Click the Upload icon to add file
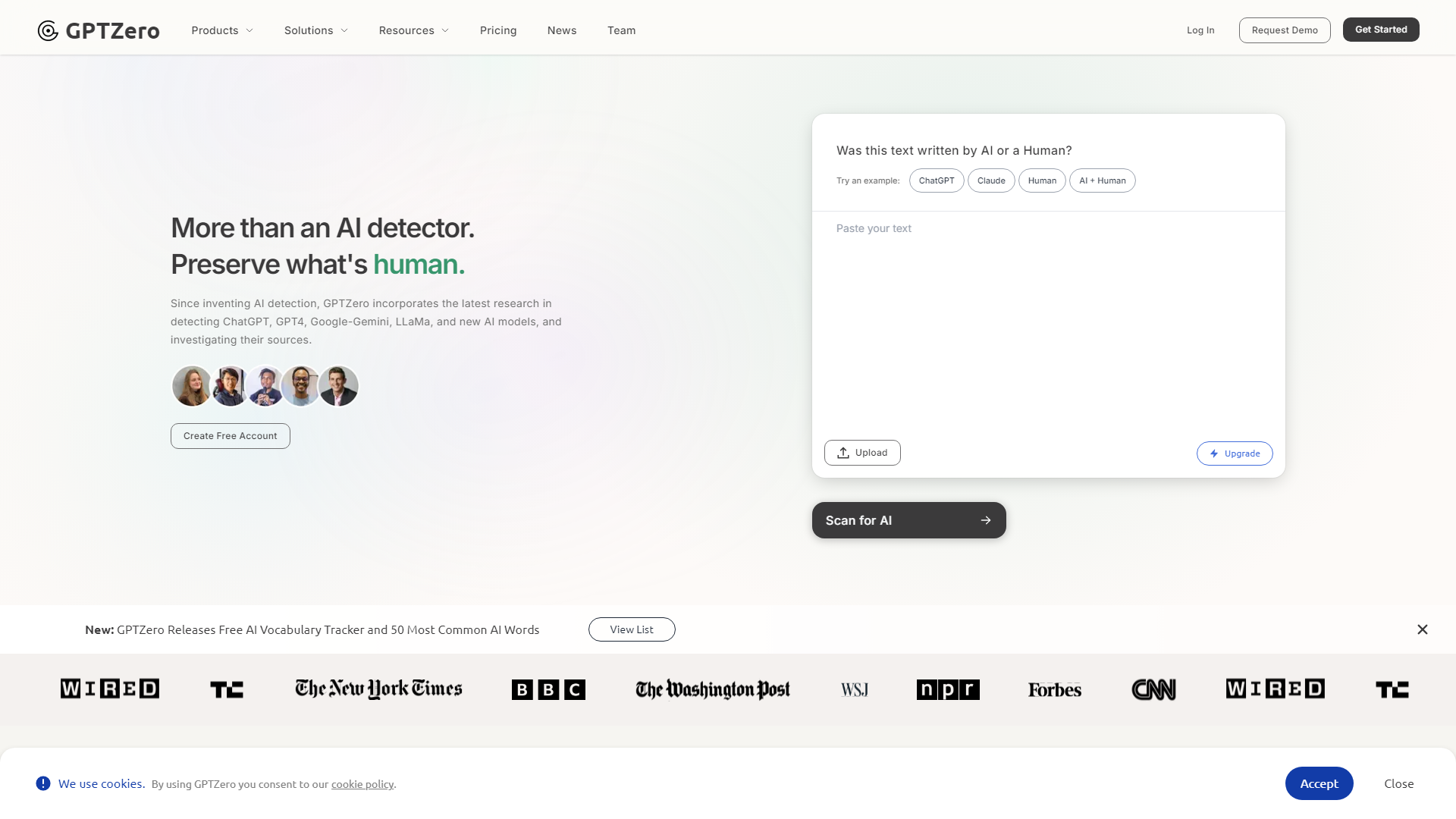Screen dimensions: 1456x819 (x=843, y=452)
